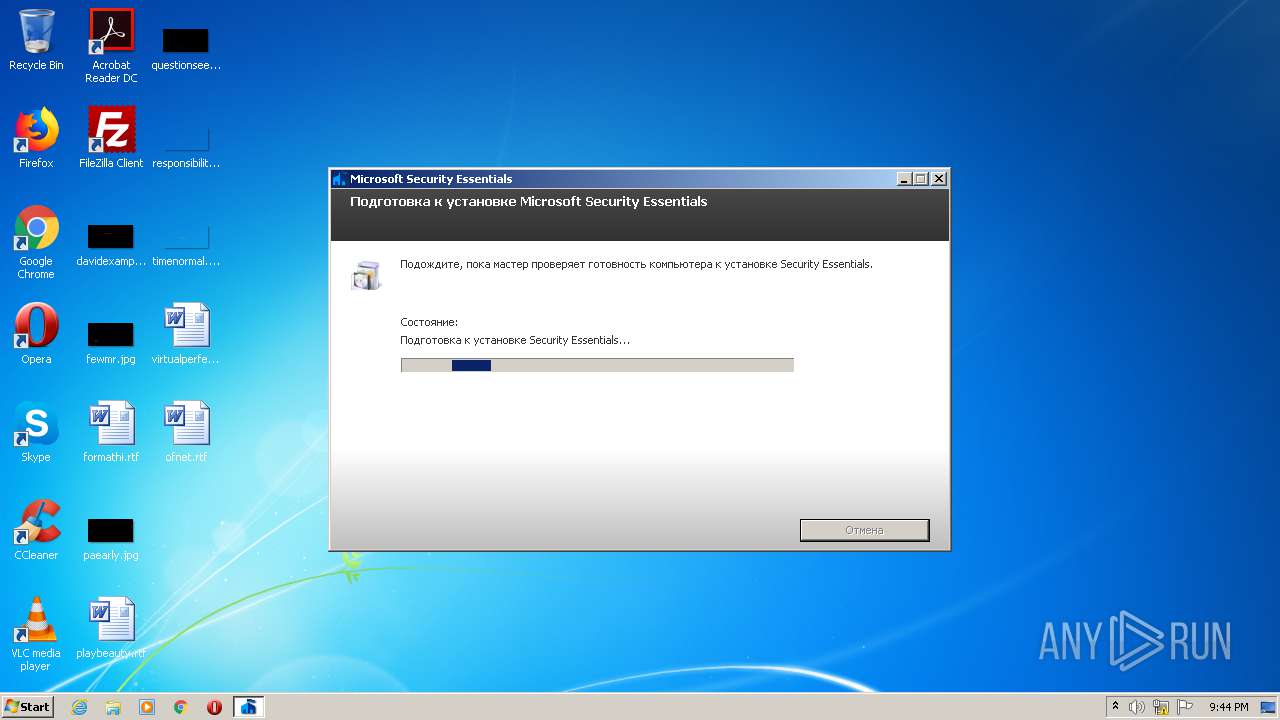Open VLC media player shortcut
The width and height of the screenshot is (1280, 720).
tap(36, 634)
